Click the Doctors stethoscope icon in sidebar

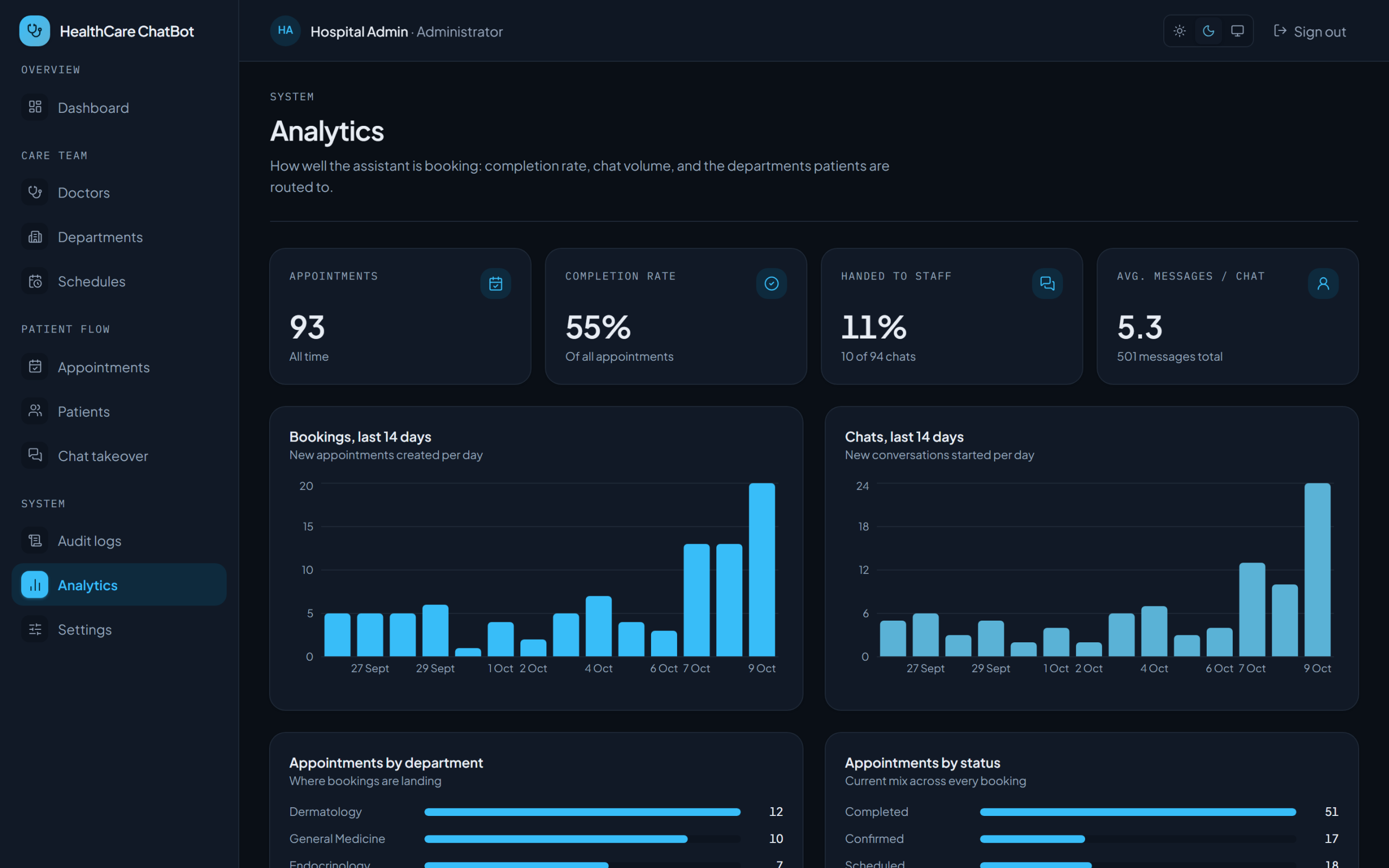click(x=35, y=192)
